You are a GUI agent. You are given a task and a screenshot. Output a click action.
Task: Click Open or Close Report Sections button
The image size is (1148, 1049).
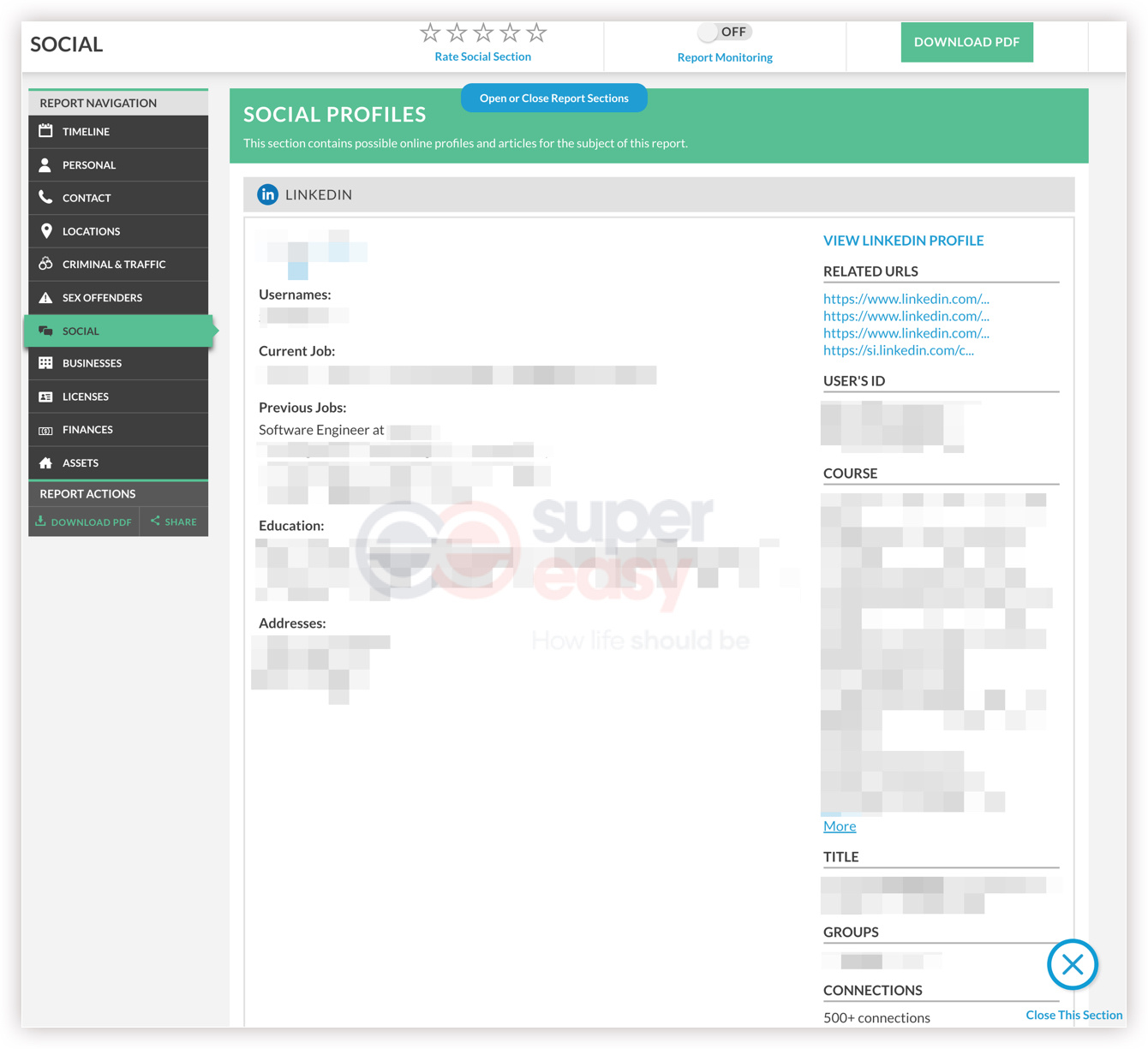tap(554, 98)
